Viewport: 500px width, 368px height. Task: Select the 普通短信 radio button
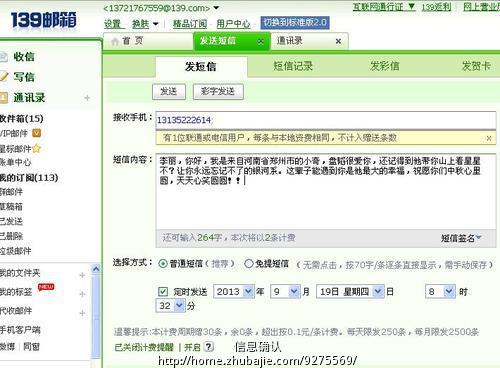(x=163, y=264)
